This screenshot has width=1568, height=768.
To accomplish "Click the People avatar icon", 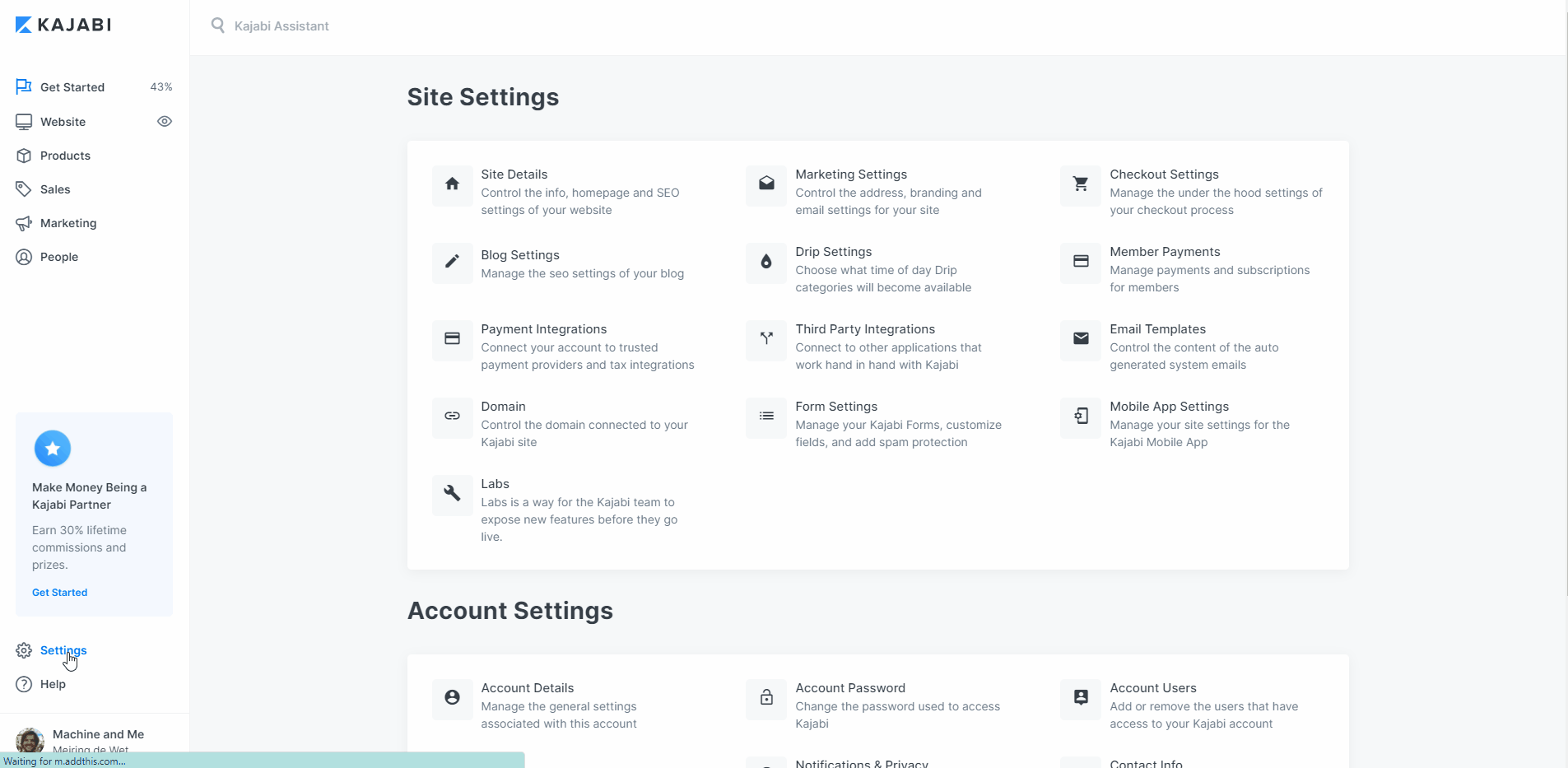I will point(24,257).
